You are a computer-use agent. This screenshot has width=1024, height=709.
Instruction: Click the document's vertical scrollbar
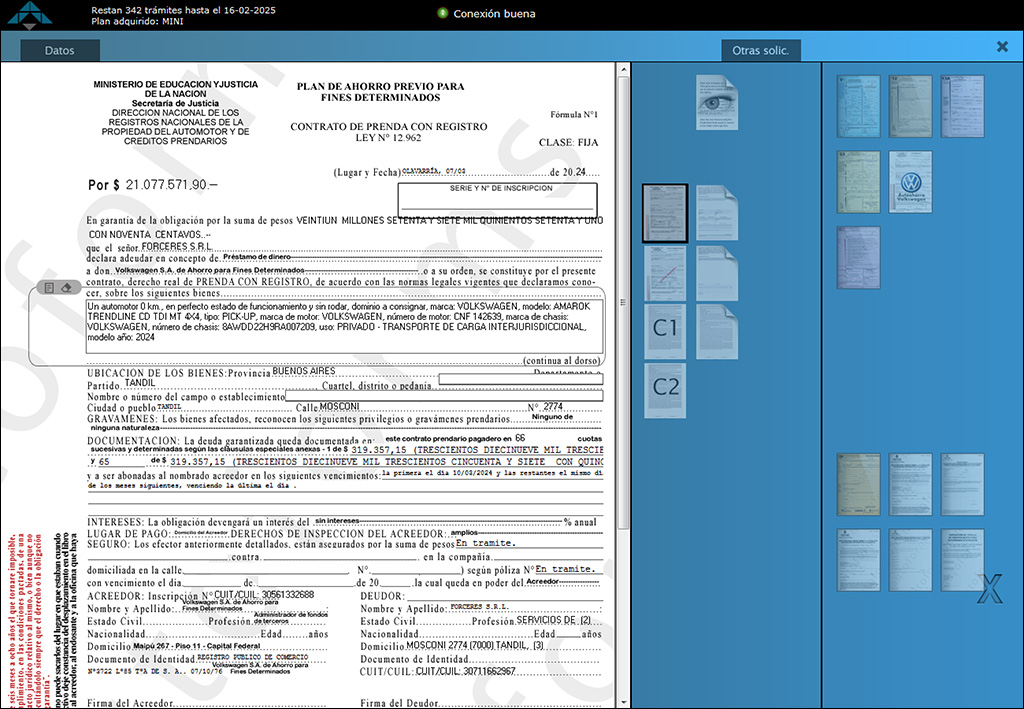pyautogui.click(x=622, y=300)
